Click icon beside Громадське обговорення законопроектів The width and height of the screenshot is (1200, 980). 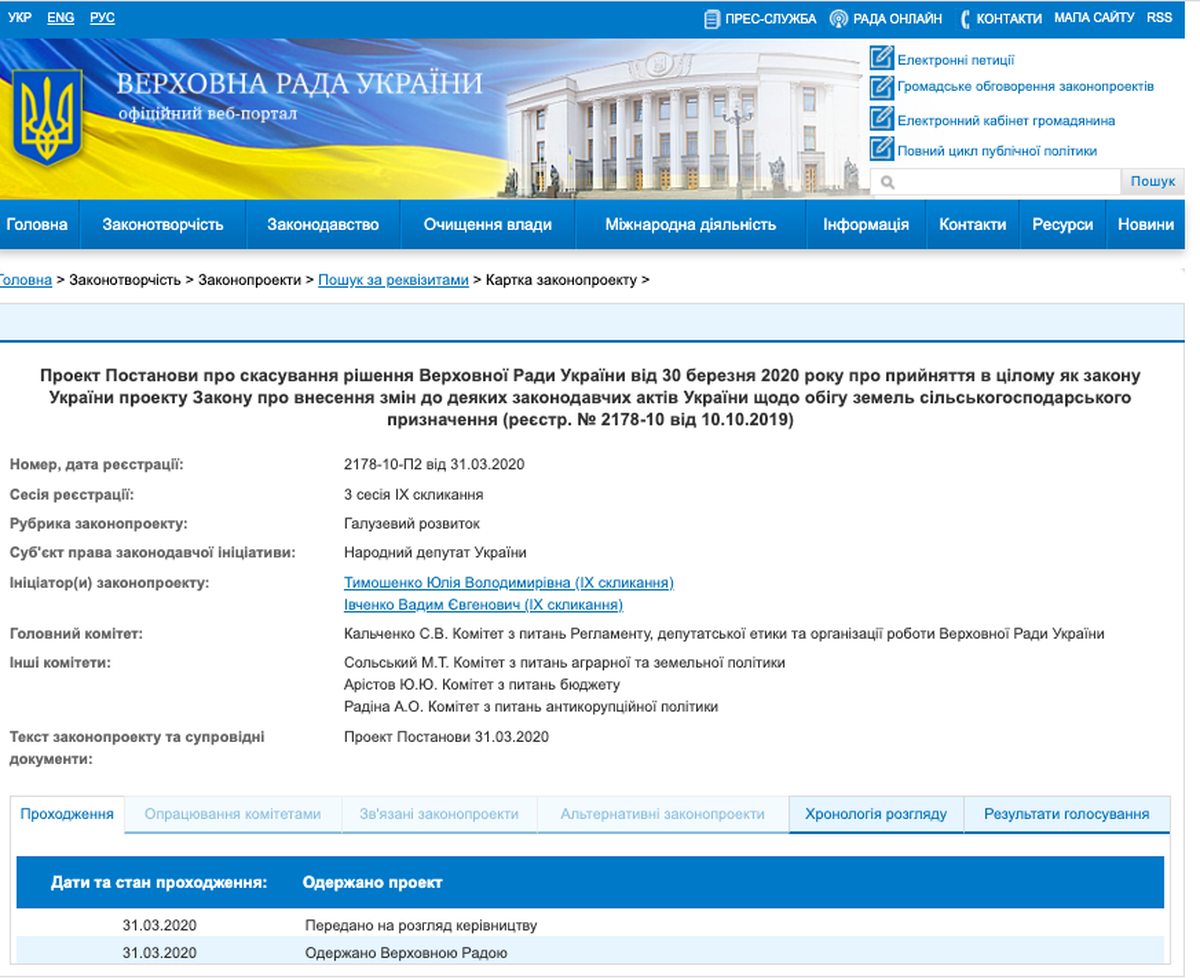point(881,86)
